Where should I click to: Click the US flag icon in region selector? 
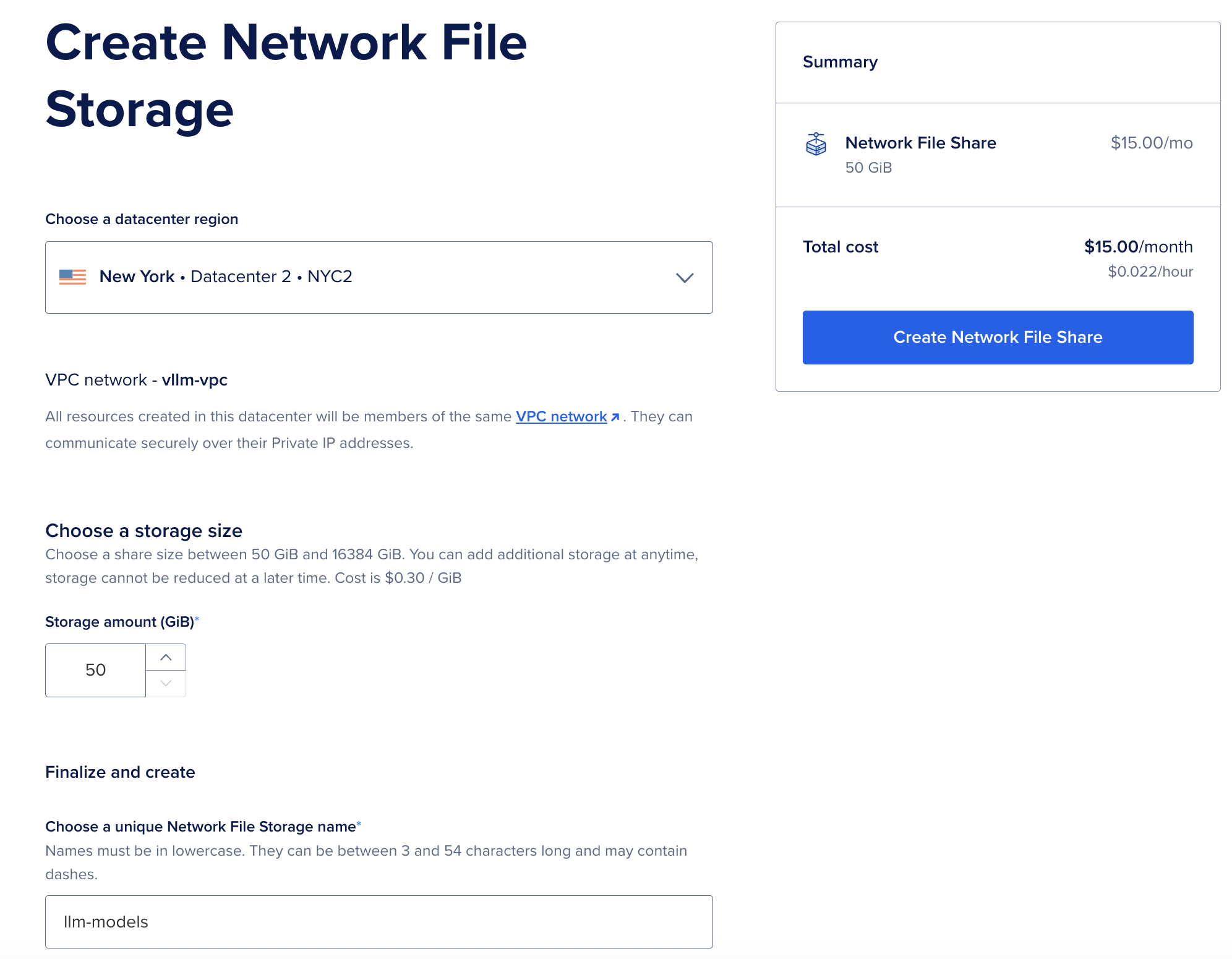(x=73, y=277)
